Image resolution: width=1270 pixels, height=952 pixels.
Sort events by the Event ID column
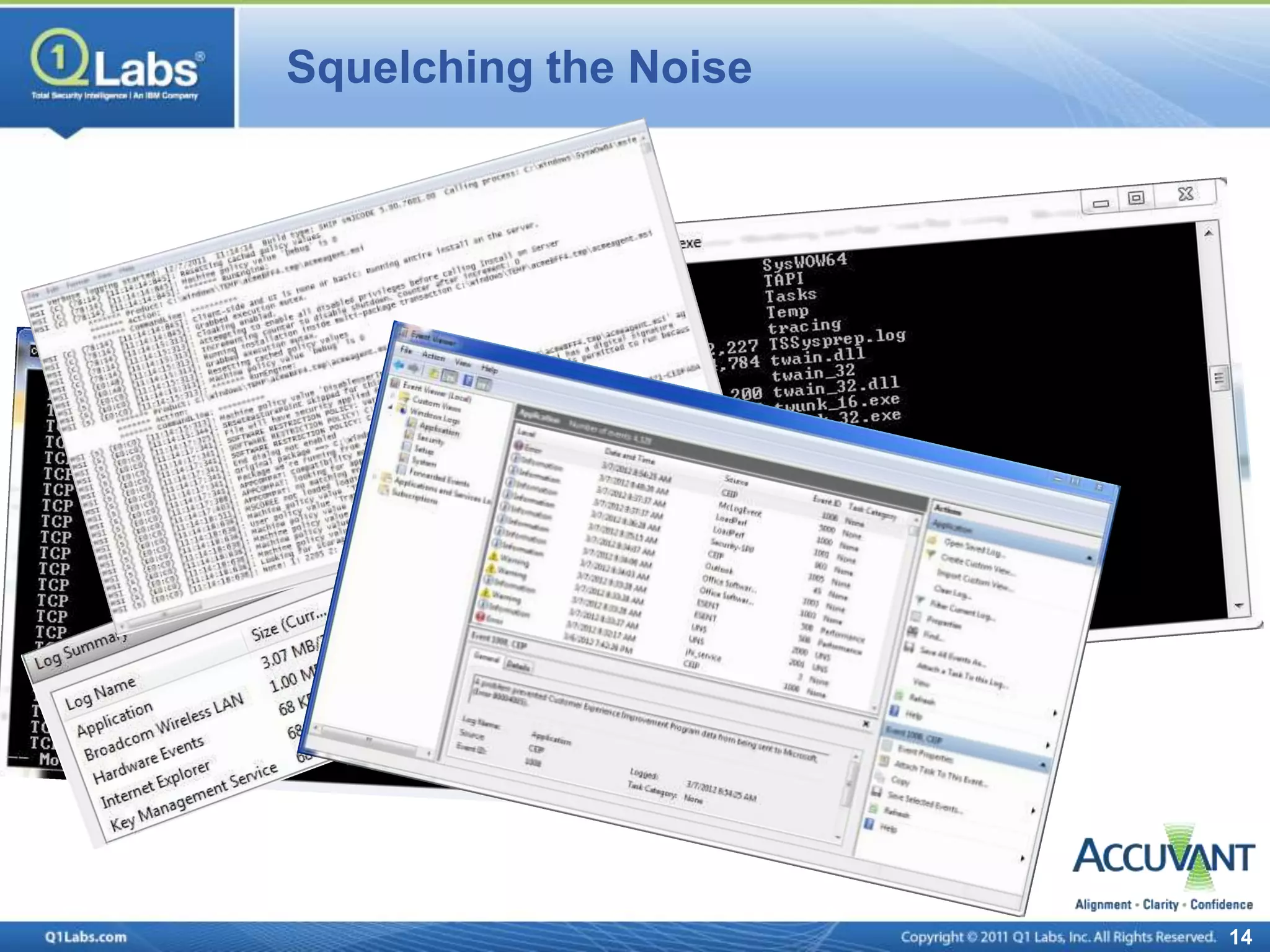pos(827,502)
